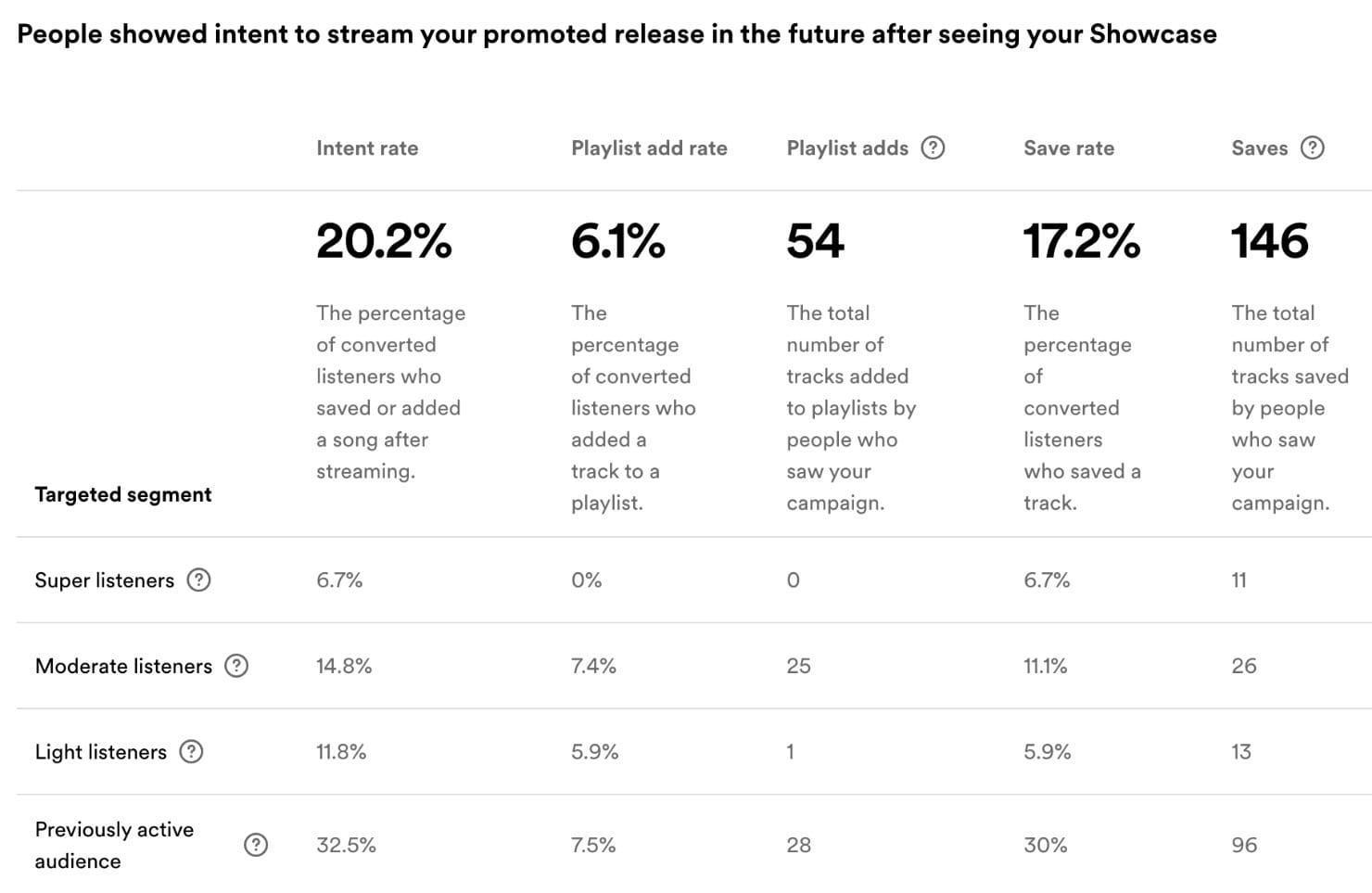Select the 6.1% playlist add rate figure
This screenshot has width=1372, height=893.
click(617, 241)
